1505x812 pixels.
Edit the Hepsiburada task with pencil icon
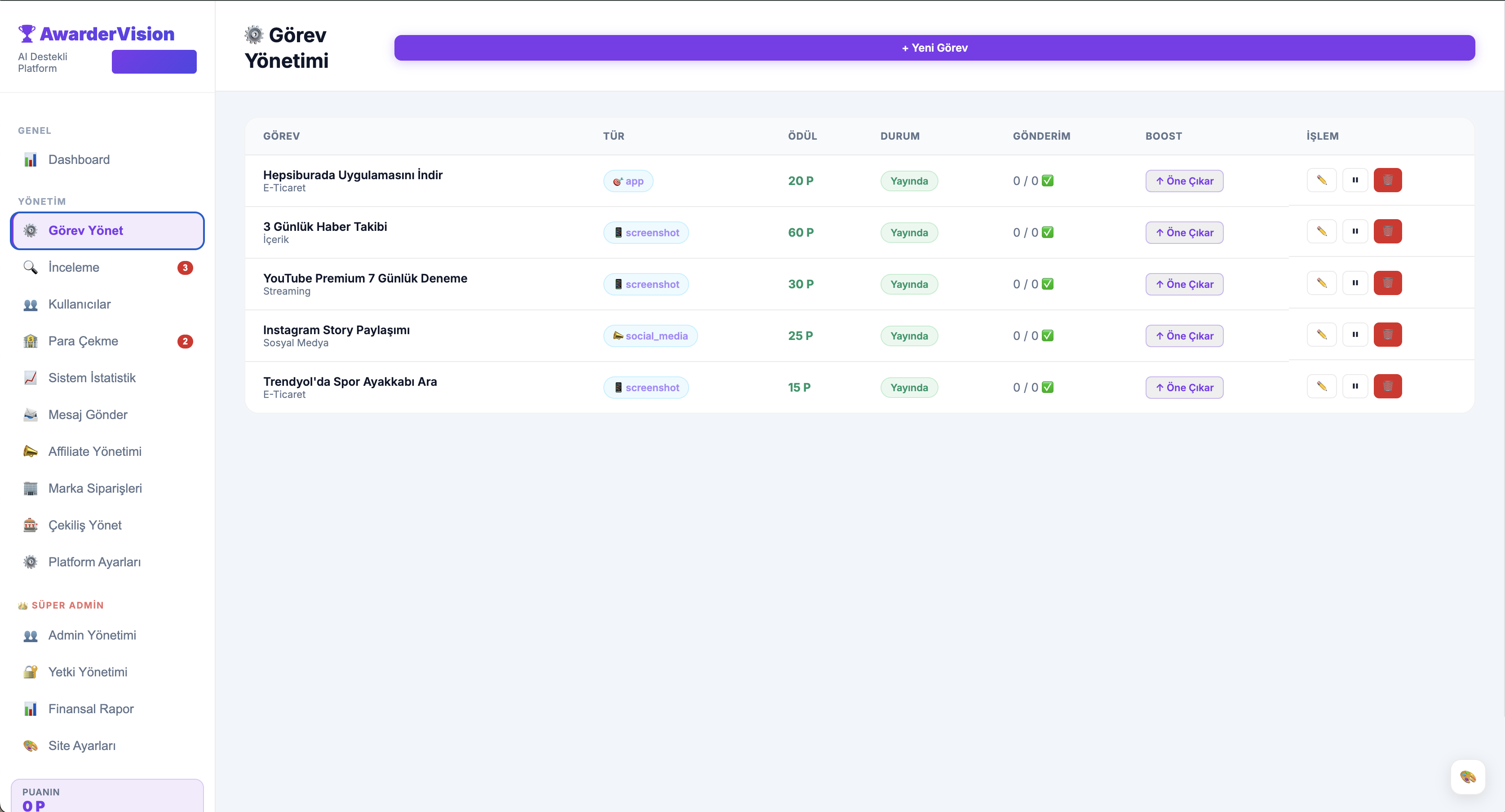coord(1322,180)
